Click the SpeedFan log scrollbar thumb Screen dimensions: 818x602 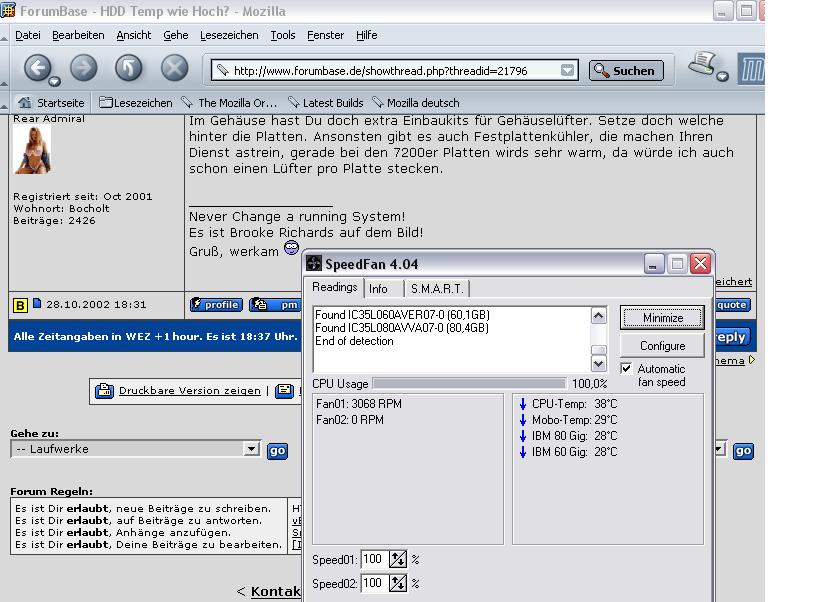point(598,350)
